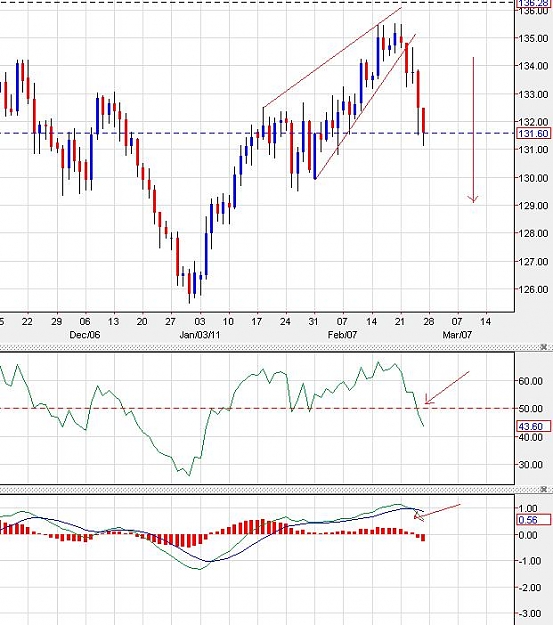Click the 29 date tick label
The image size is (553, 625).
click(56, 321)
